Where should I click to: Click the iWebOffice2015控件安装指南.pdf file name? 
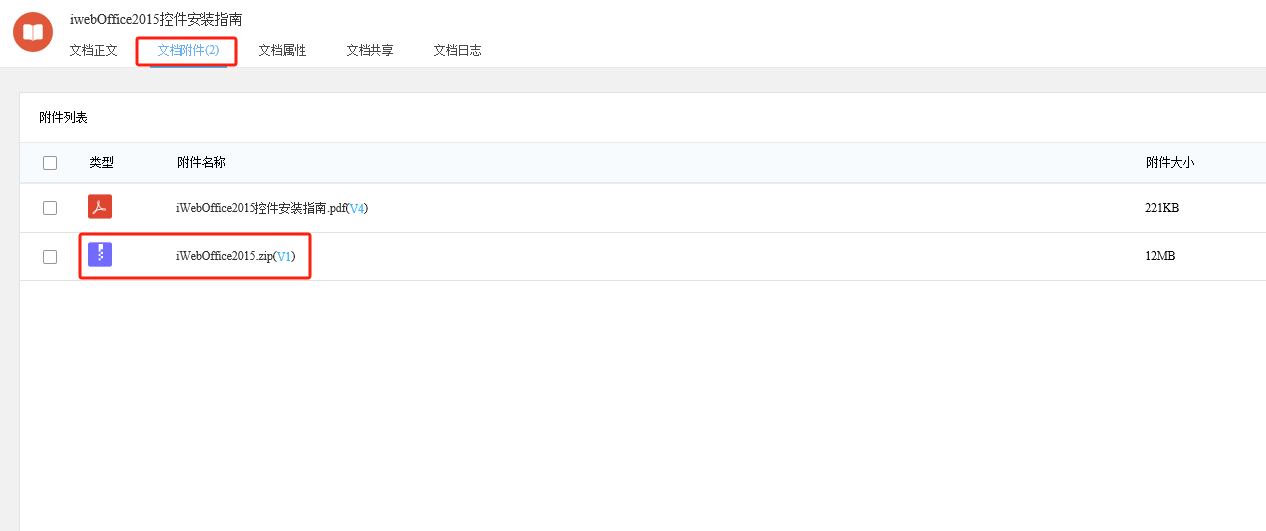pos(261,208)
